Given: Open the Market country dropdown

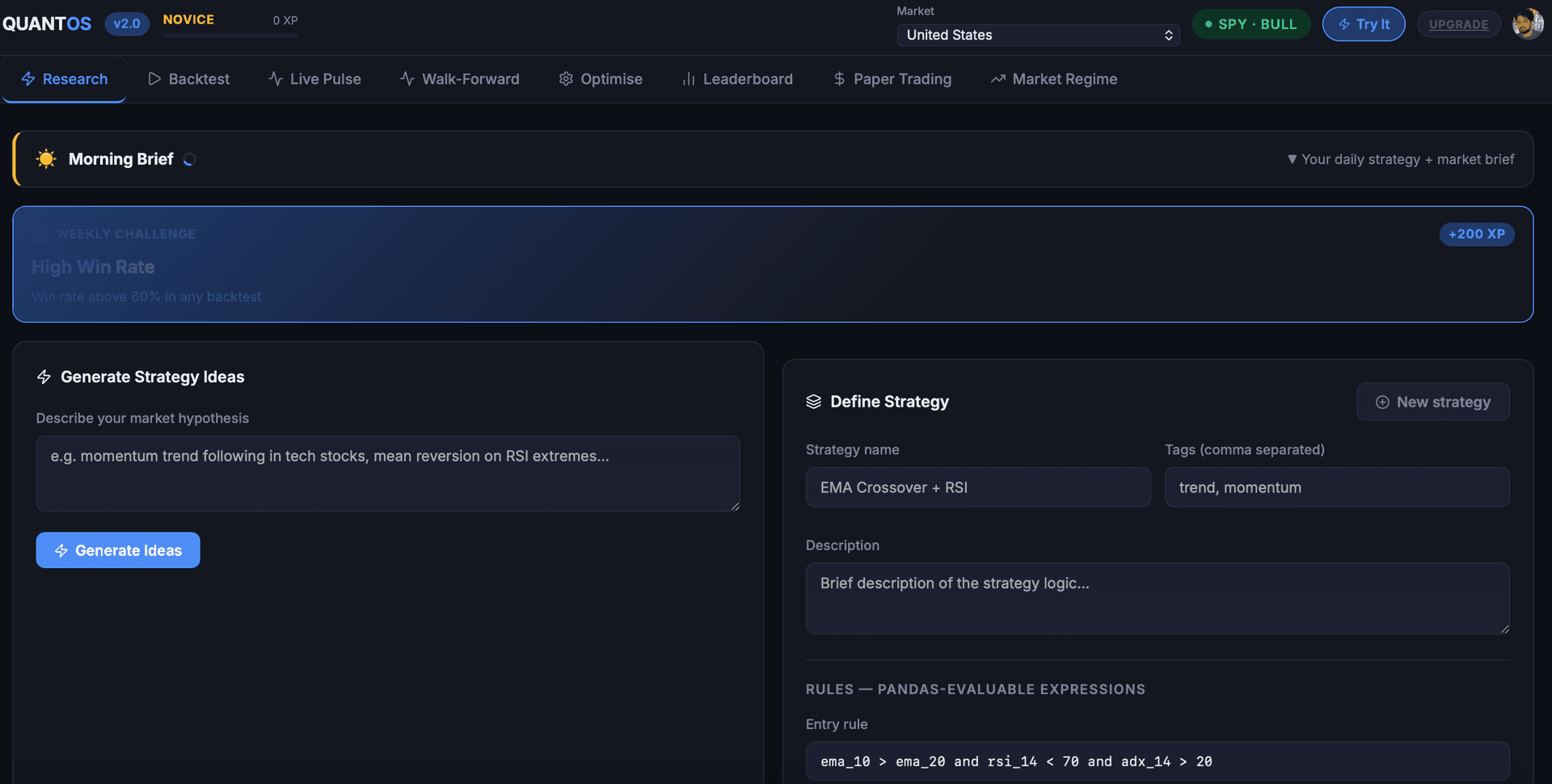Looking at the screenshot, I should 1038,35.
